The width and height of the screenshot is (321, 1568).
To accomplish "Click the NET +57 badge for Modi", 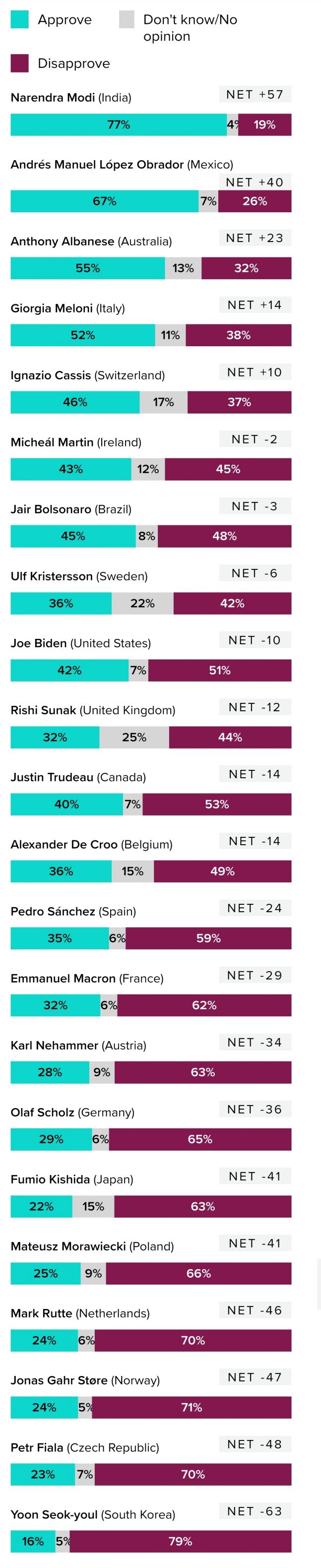I will pyautogui.click(x=255, y=94).
